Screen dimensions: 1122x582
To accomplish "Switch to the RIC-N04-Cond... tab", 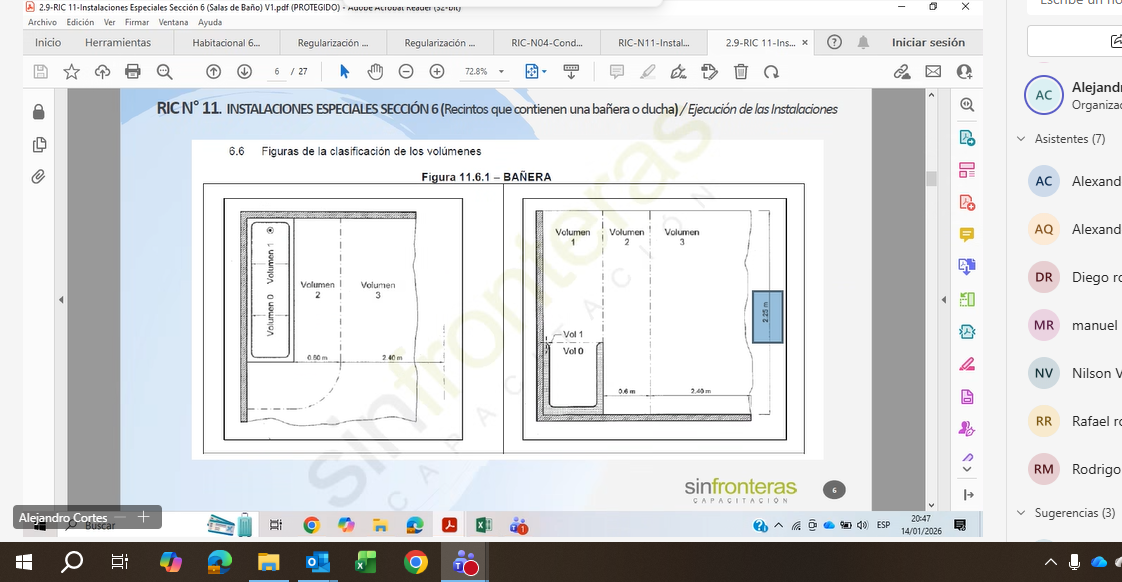I will click(546, 43).
